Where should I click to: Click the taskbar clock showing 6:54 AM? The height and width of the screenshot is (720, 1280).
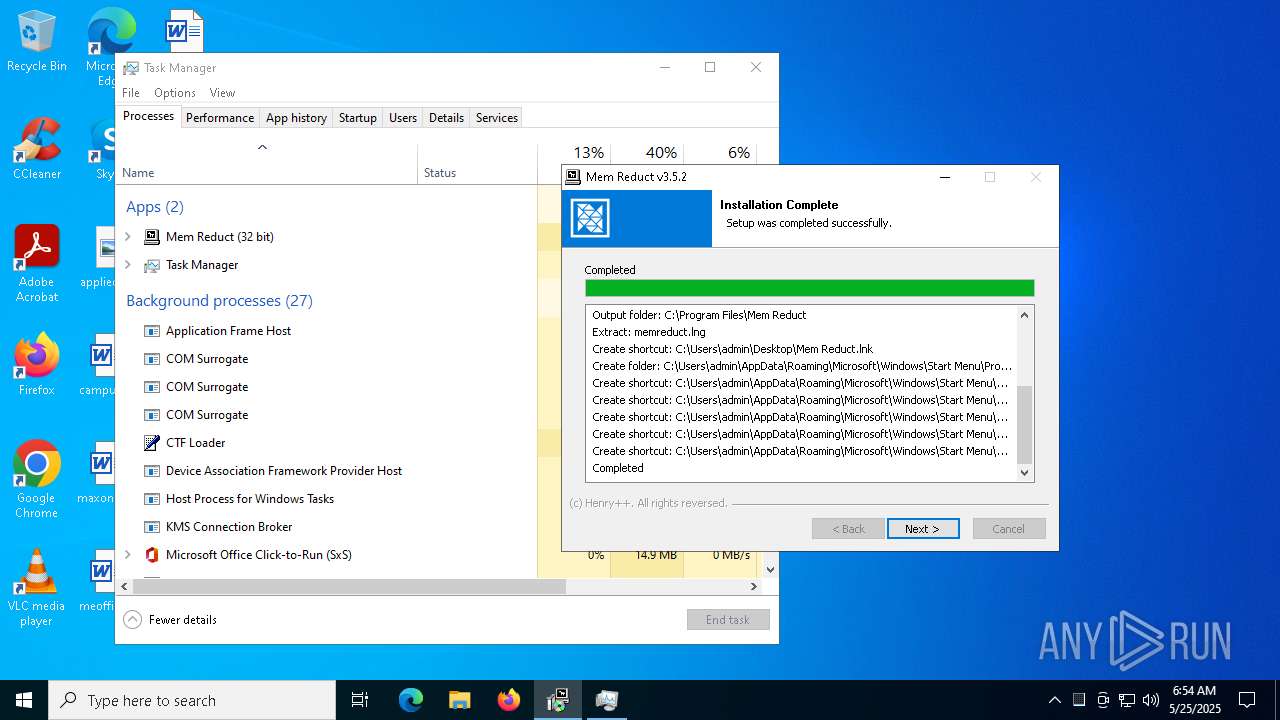[x=1194, y=700]
